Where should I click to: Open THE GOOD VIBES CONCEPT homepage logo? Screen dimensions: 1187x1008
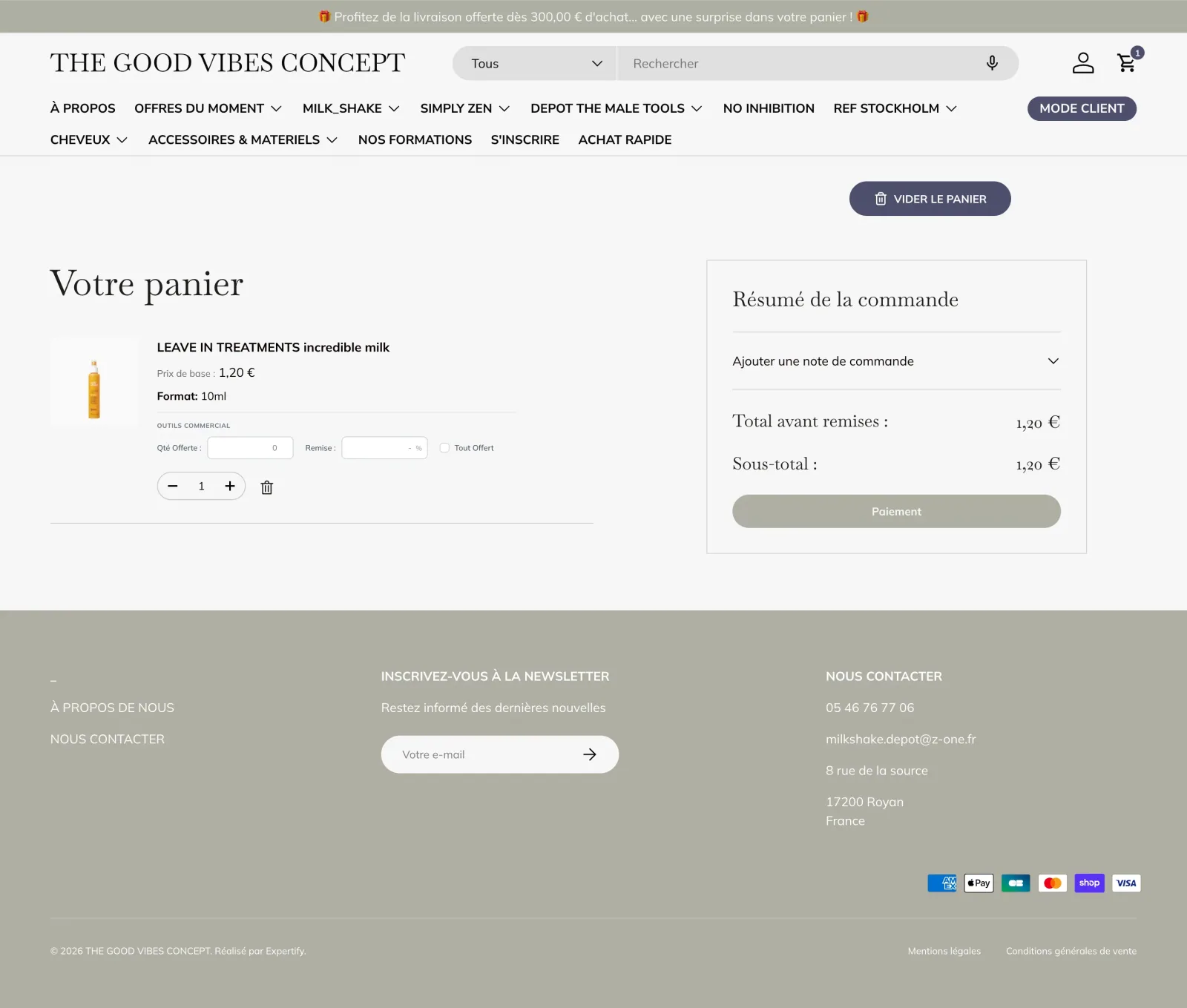coord(228,63)
